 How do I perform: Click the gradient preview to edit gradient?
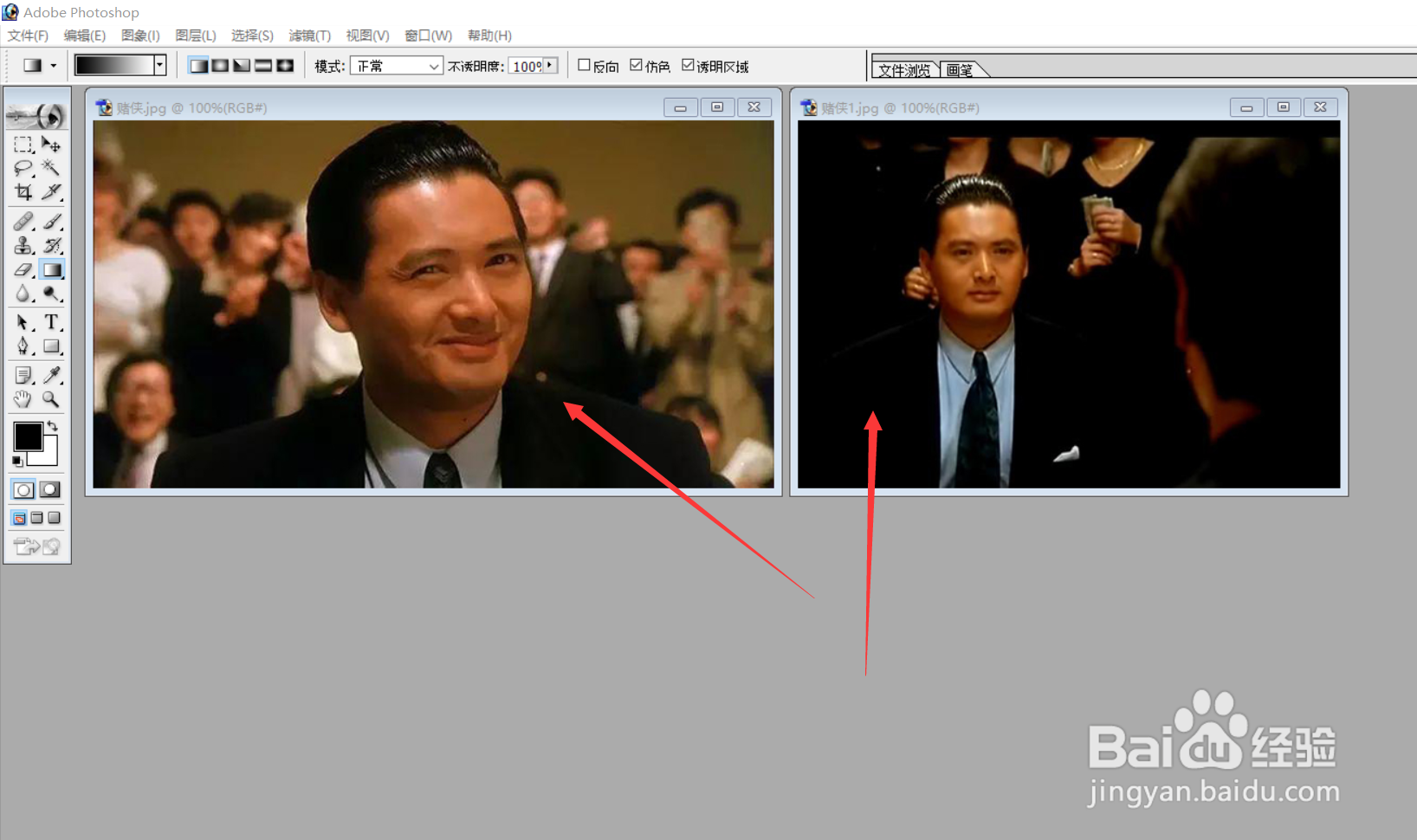click(114, 65)
